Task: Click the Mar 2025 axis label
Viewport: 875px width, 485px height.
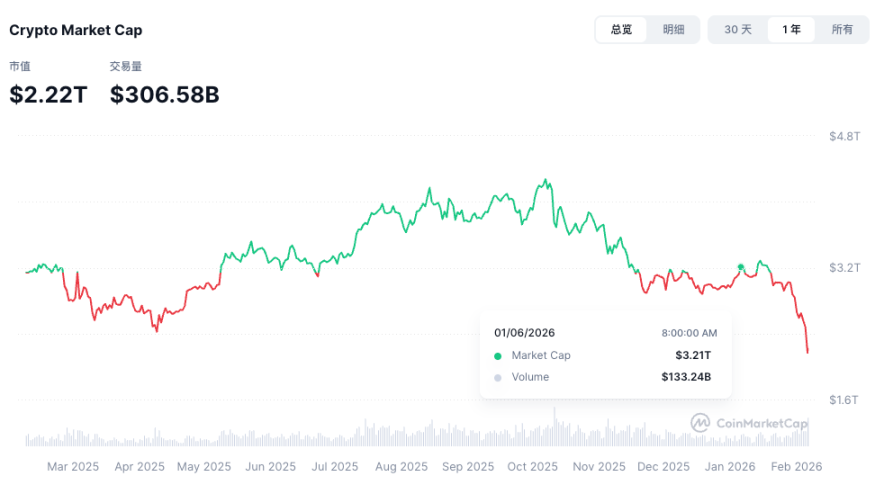Action: (73, 466)
